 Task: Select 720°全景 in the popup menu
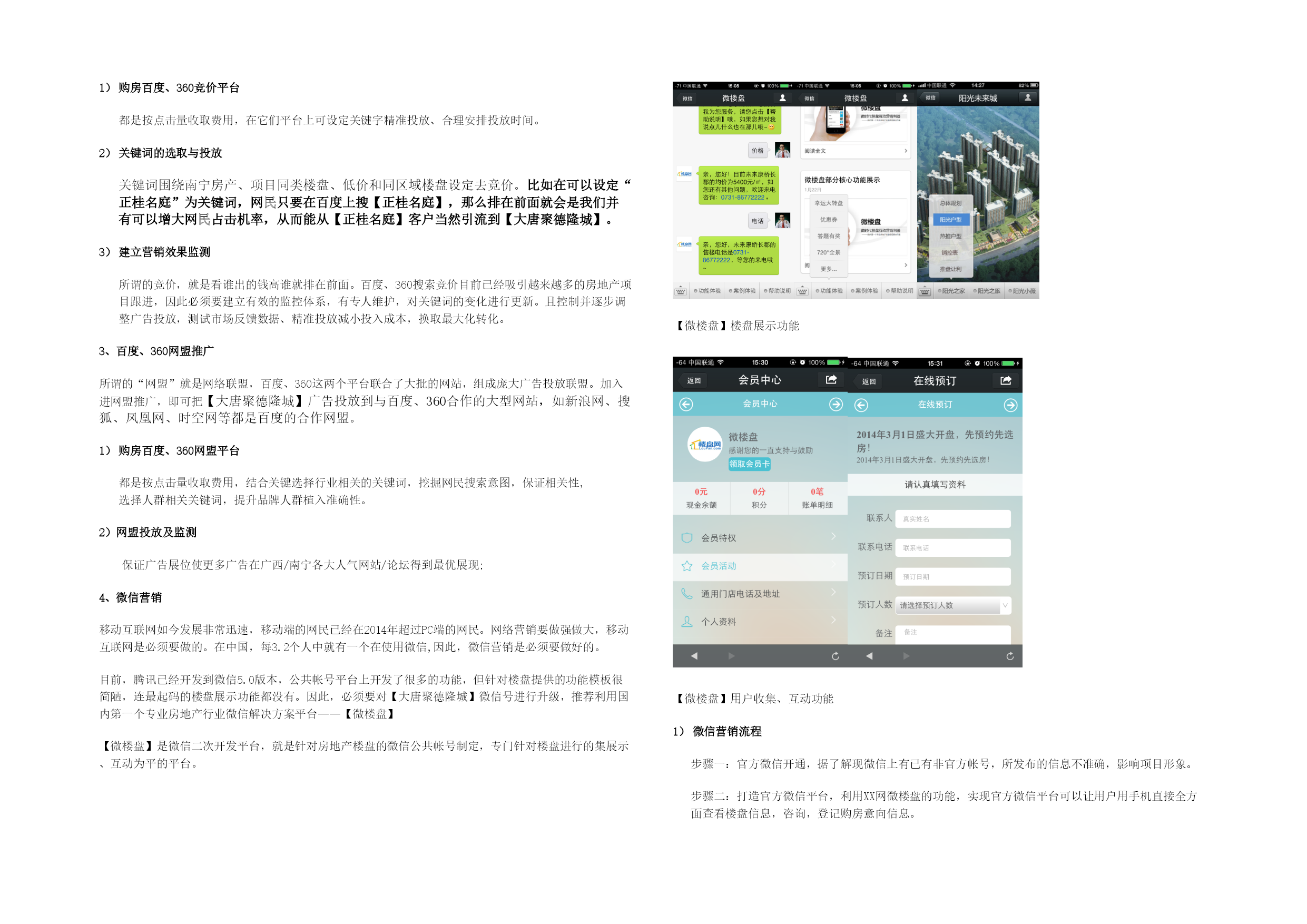click(x=828, y=253)
